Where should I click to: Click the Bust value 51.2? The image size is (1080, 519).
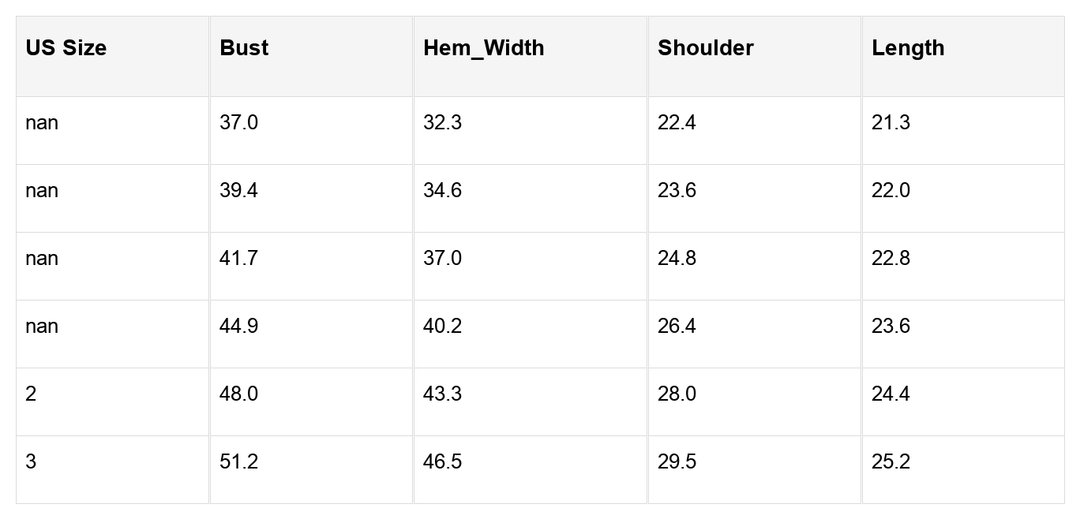(239, 462)
